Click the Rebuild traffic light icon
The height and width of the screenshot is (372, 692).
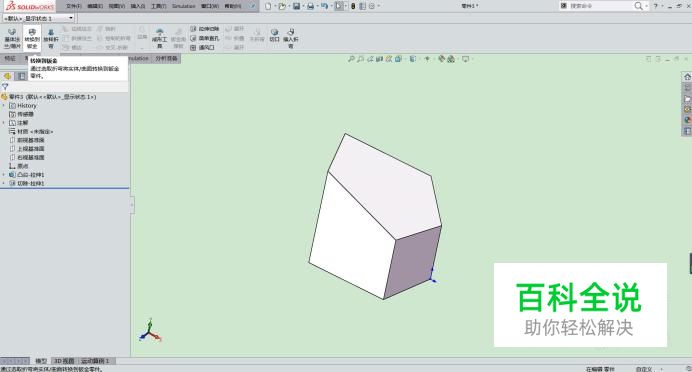[353, 6]
